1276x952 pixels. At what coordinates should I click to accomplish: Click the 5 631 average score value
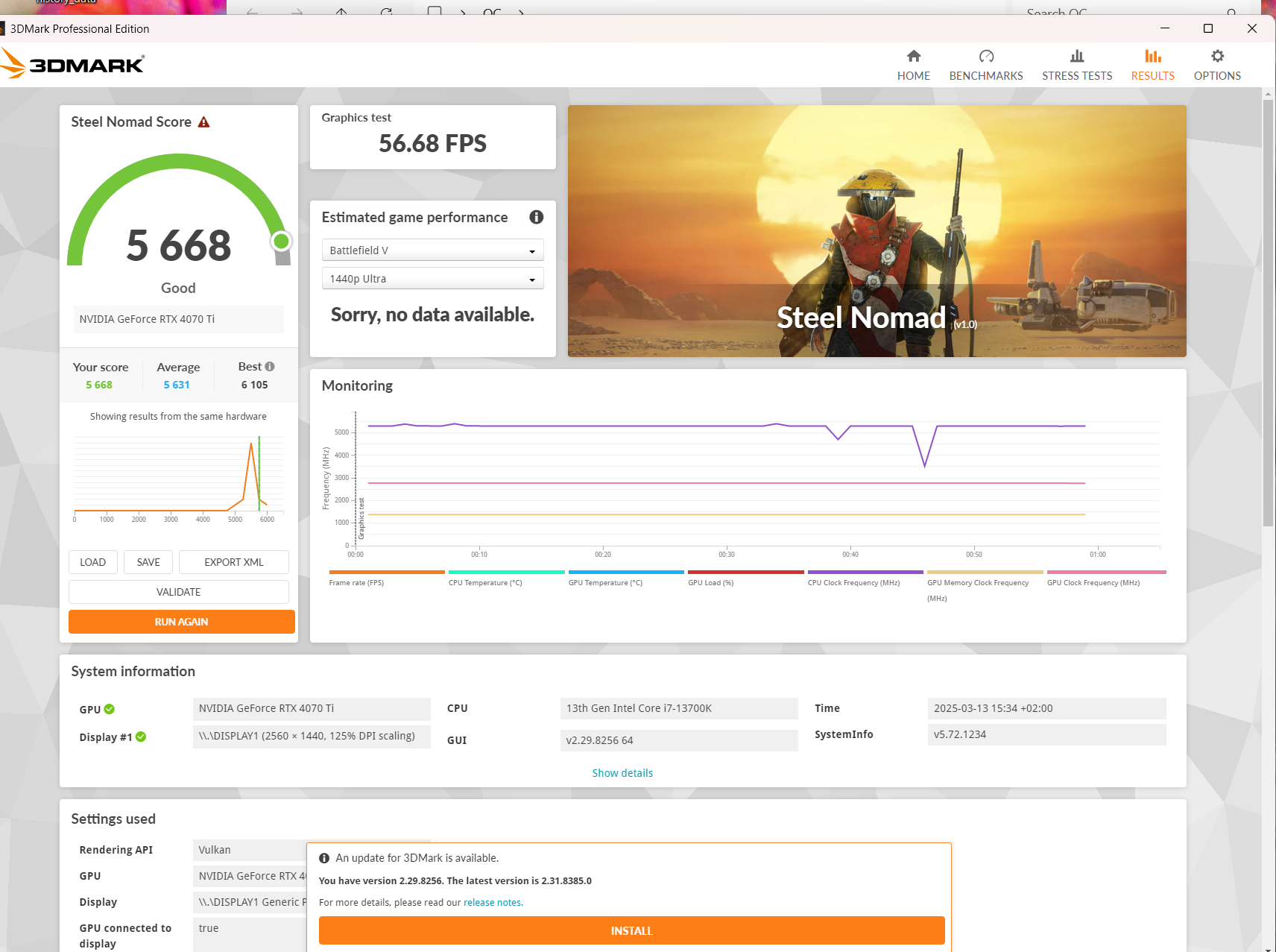point(177,385)
